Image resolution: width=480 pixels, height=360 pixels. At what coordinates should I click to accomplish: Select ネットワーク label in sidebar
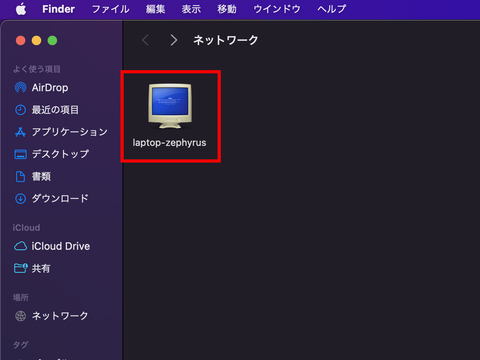tap(60, 316)
